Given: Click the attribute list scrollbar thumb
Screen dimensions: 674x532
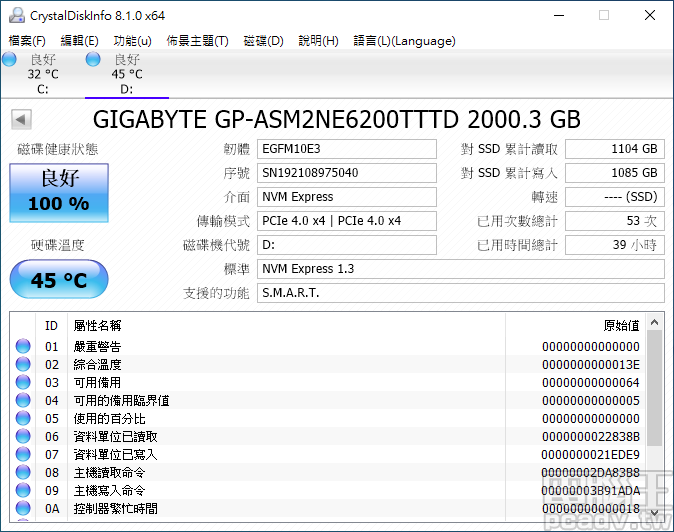Looking at the screenshot, I should click(655, 388).
